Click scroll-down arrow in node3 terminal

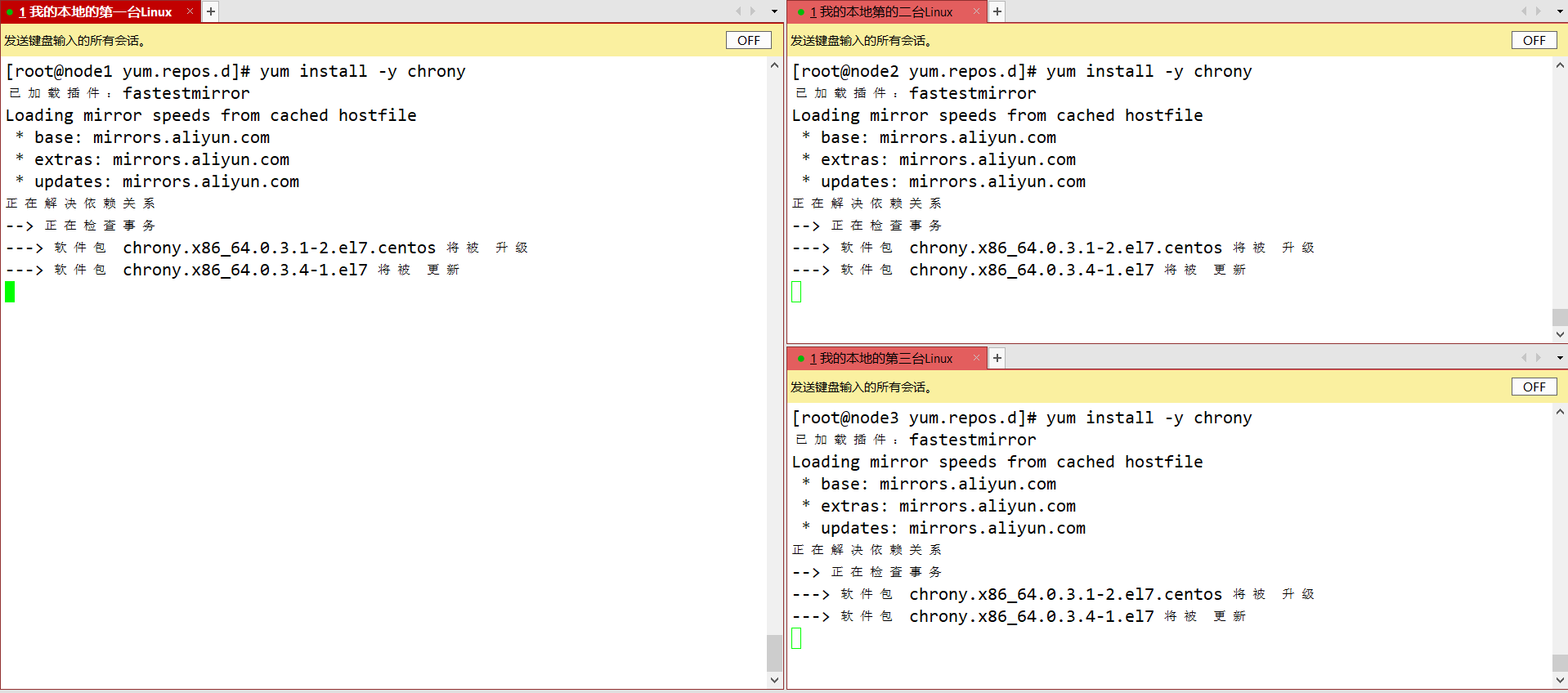pyautogui.click(x=1560, y=680)
